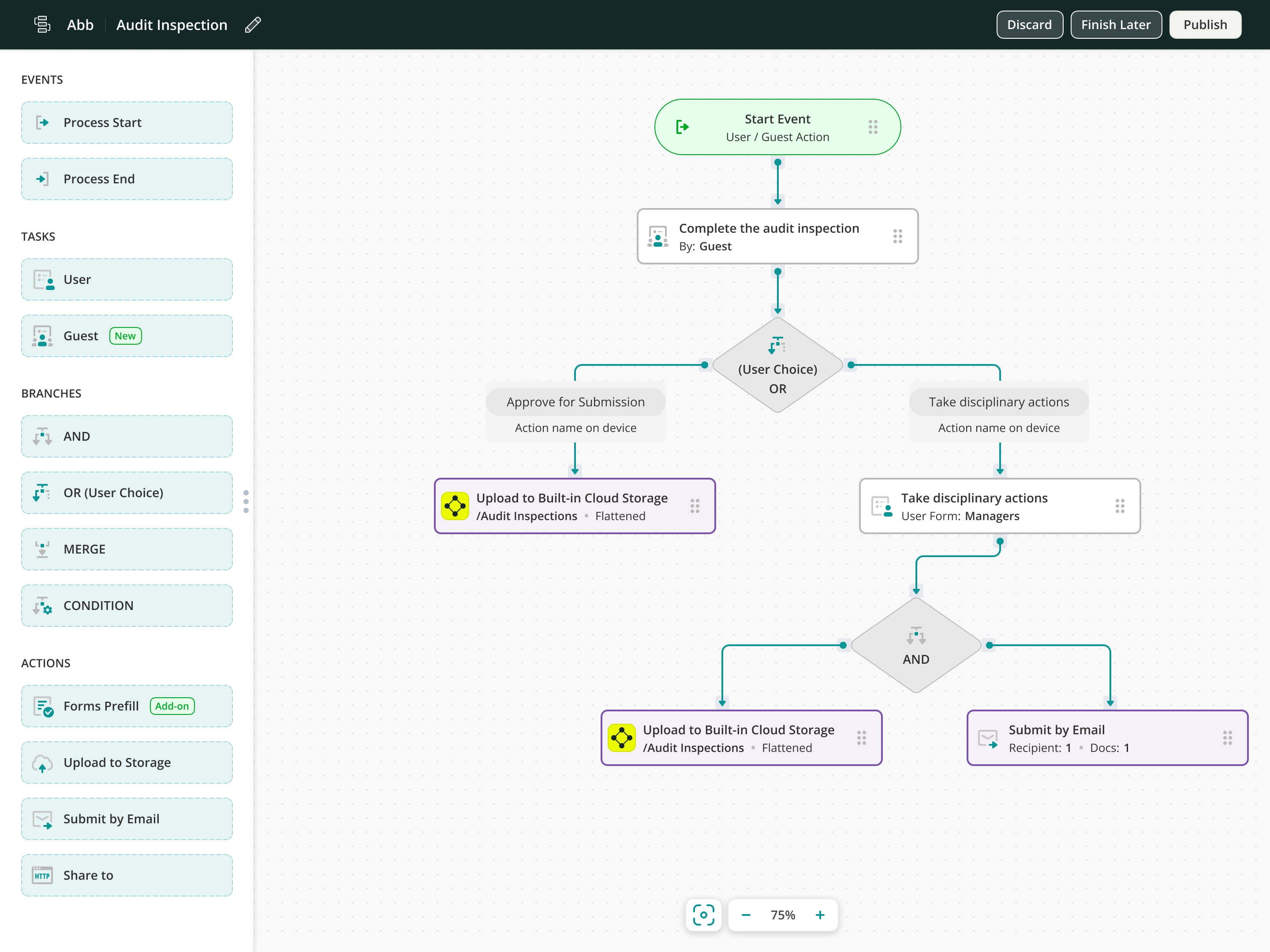Select the Guest task icon in sidebar
This screenshot has height=952, width=1270.
[x=42, y=336]
